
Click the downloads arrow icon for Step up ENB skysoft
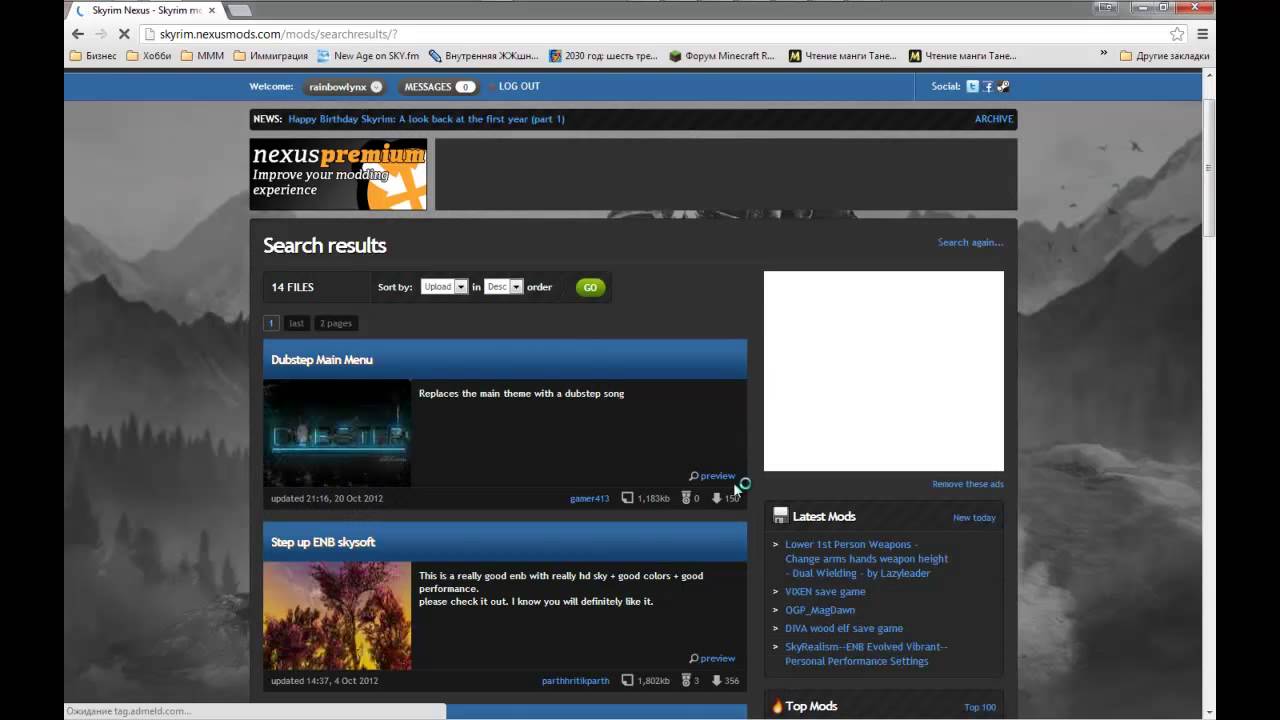(717, 681)
